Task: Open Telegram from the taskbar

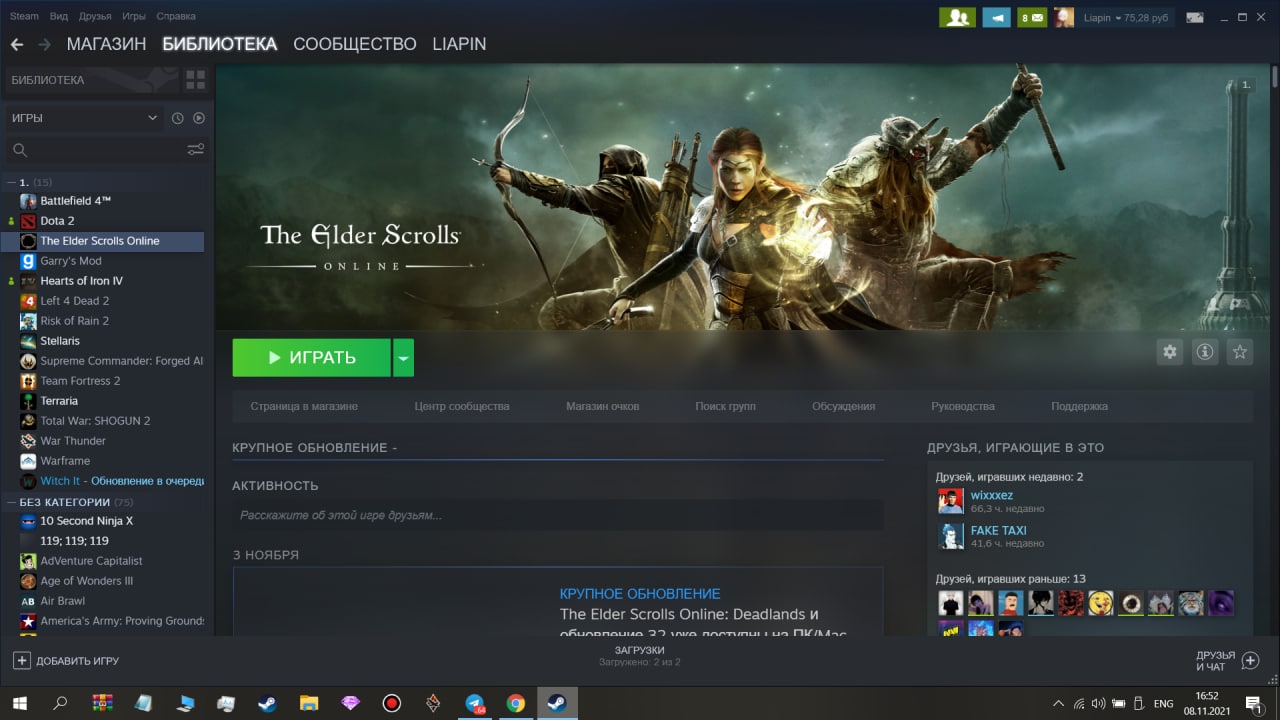Action: click(x=474, y=703)
